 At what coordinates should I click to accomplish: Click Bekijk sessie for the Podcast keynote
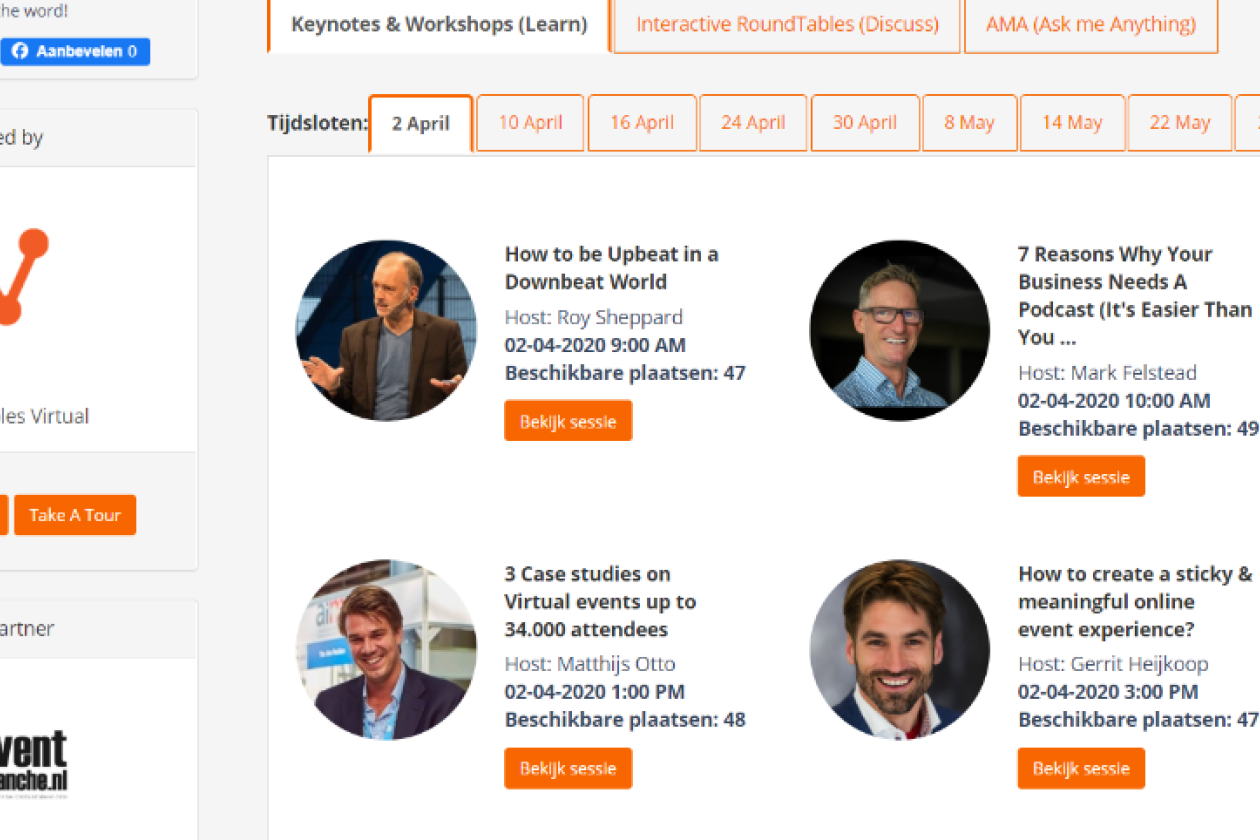tap(1081, 477)
